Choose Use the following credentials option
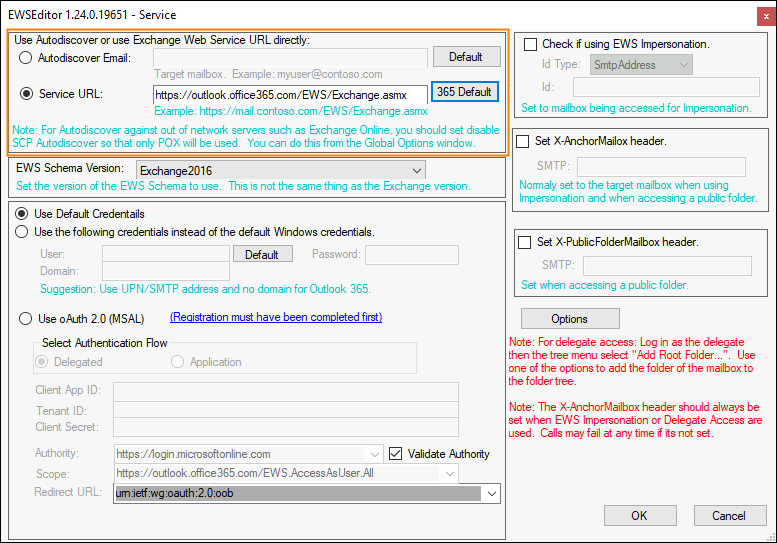The height and width of the screenshot is (543, 777). tap(21, 232)
